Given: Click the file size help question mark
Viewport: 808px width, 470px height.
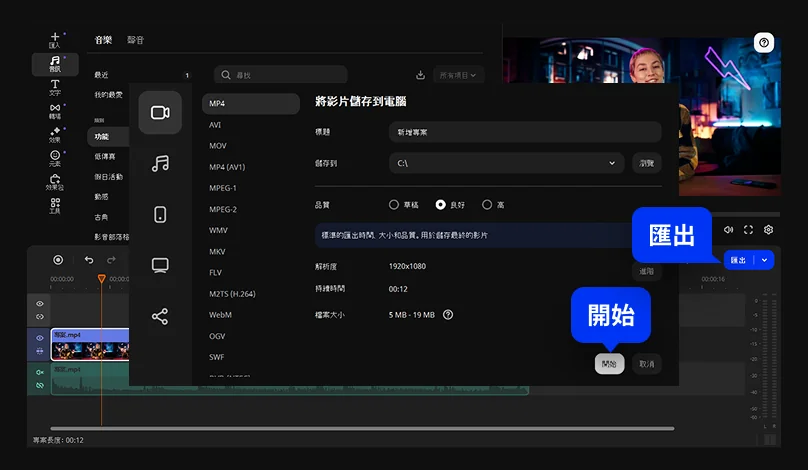Looking at the screenshot, I should (448, 314).
